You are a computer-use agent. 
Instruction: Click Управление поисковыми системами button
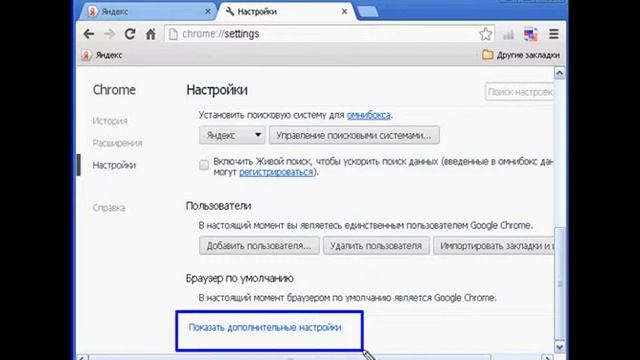[x=354, y=135]
